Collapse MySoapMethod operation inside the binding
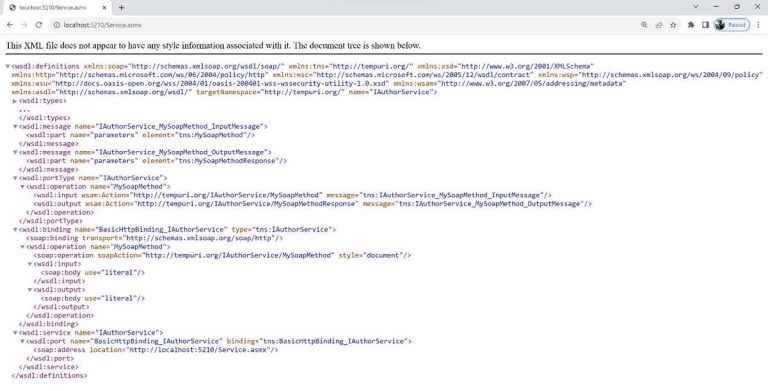The height and width of the screenshot is (391, 768). (22, 247)
